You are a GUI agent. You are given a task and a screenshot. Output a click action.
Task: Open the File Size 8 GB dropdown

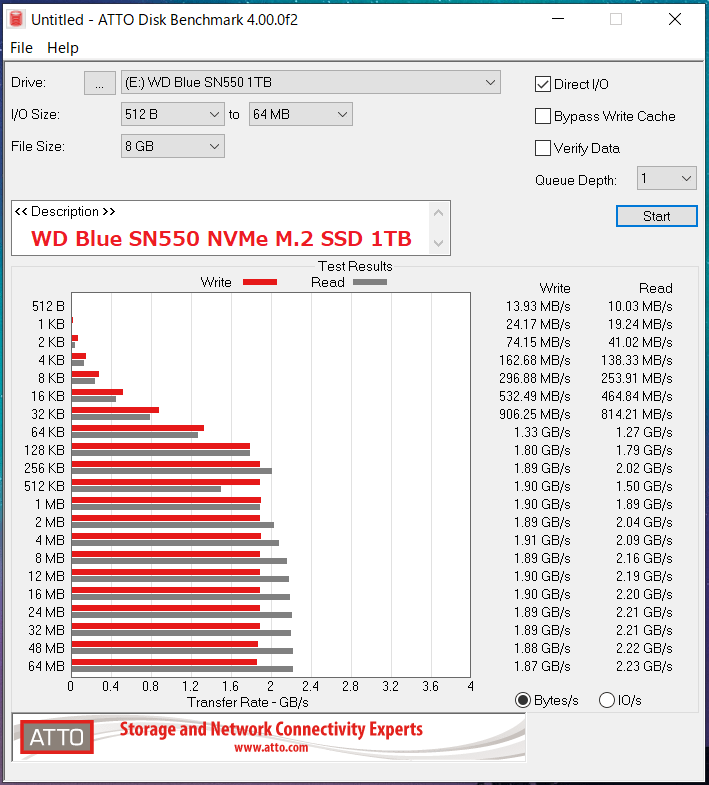coord(172,147)
